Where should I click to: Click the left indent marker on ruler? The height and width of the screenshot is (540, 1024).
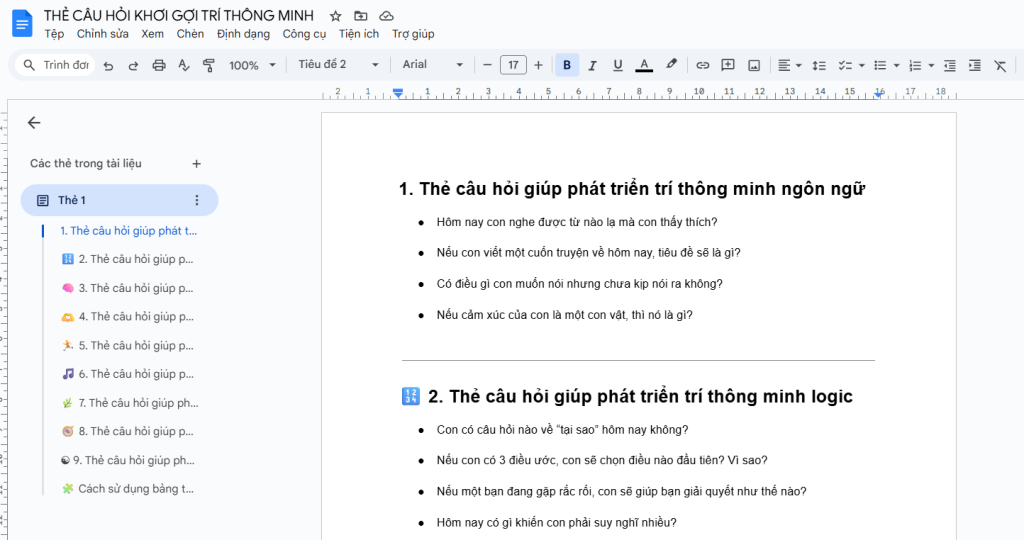click(398, 93)
